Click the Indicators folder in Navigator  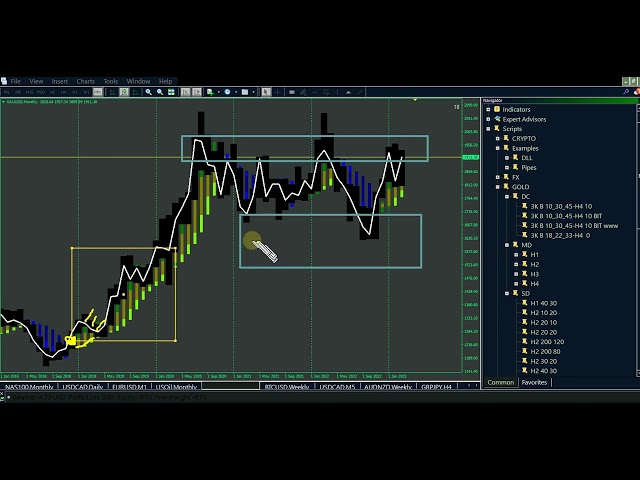pyautogui.click(x=516, y=110)
